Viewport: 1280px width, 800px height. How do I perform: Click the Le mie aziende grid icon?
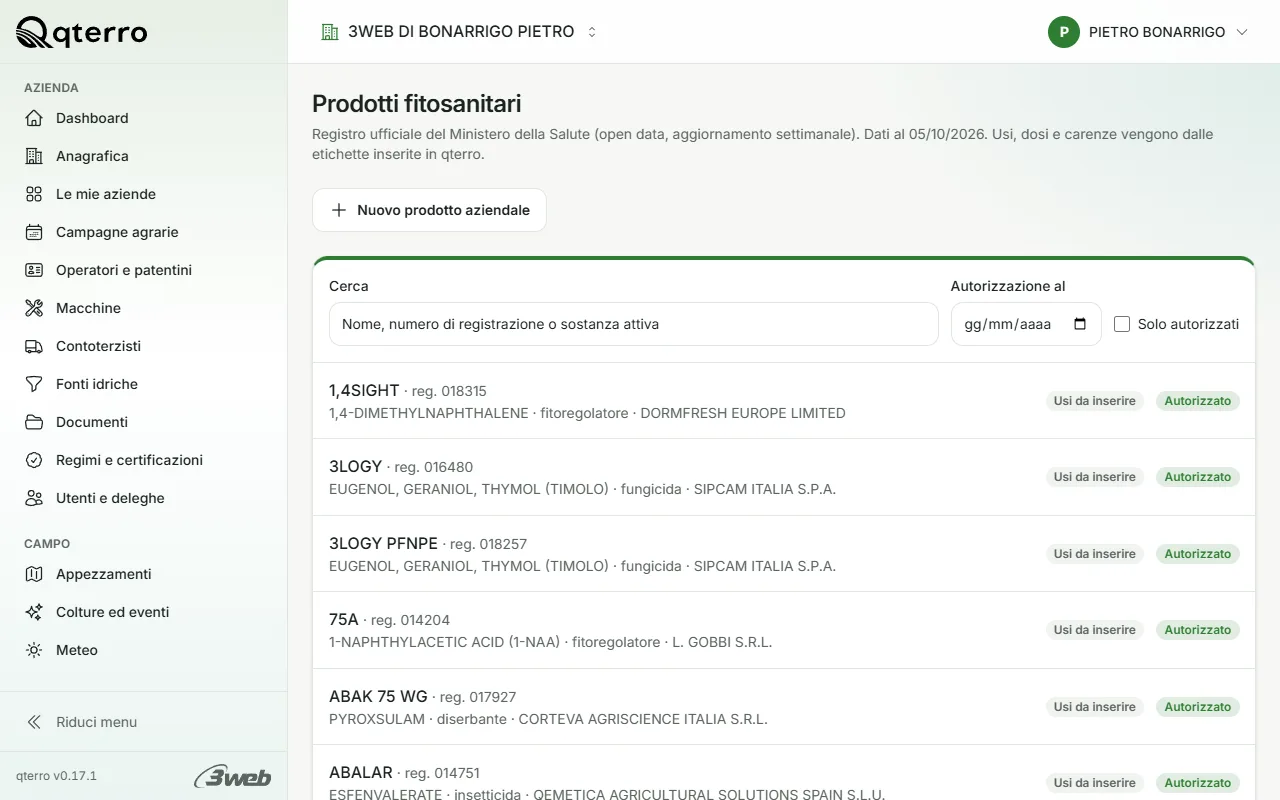coord(34,194)
